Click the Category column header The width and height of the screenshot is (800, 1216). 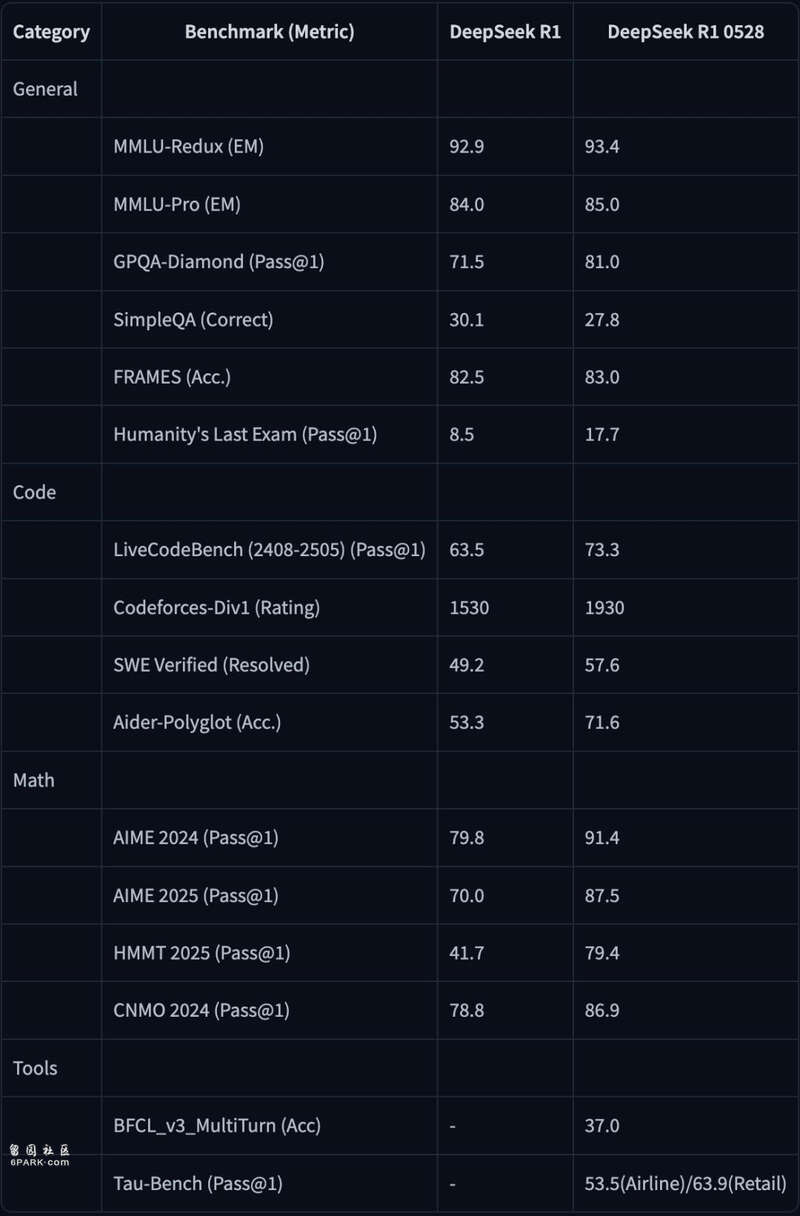coord(51,32)
